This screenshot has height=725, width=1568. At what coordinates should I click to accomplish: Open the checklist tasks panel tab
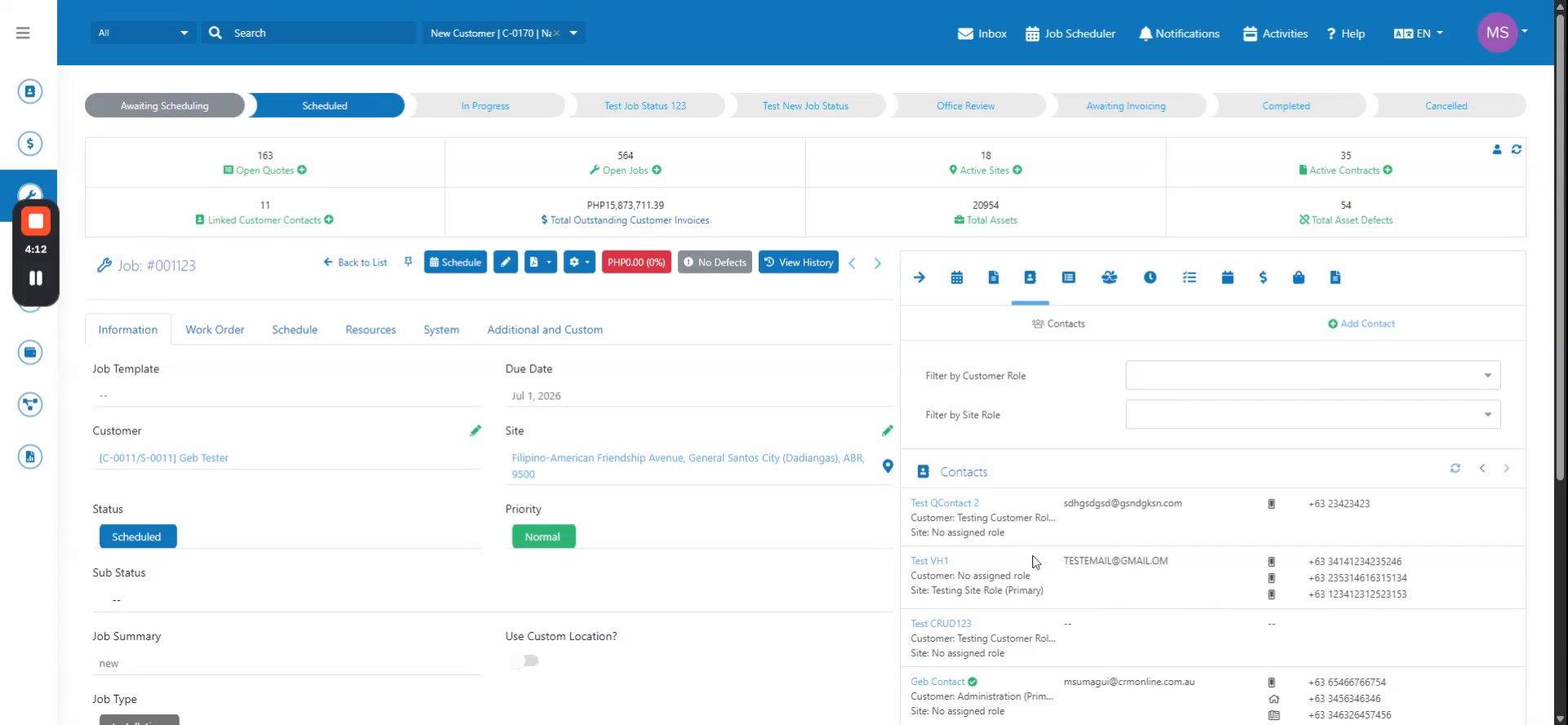1189,278
